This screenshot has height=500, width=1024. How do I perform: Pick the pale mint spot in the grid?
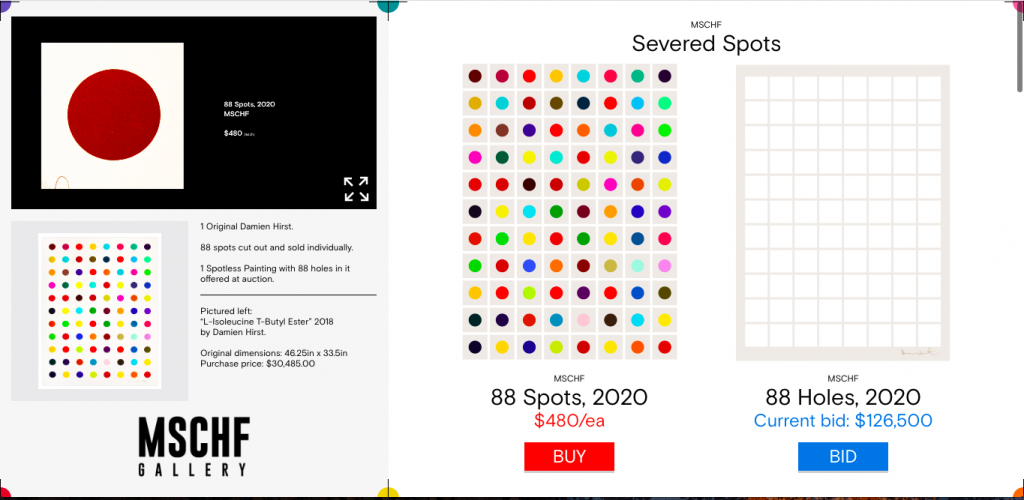click(637, 265)
